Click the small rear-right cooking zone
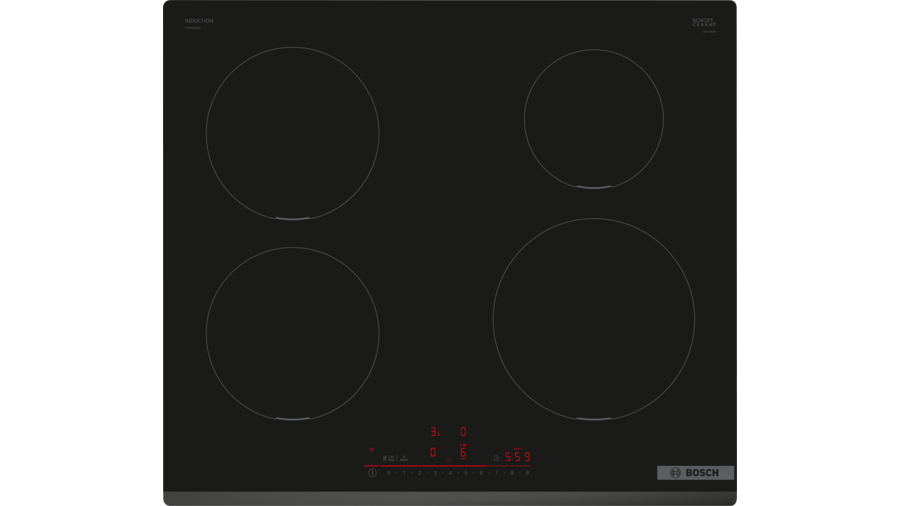This screenshot has width=900, height=506. (593, 118)
